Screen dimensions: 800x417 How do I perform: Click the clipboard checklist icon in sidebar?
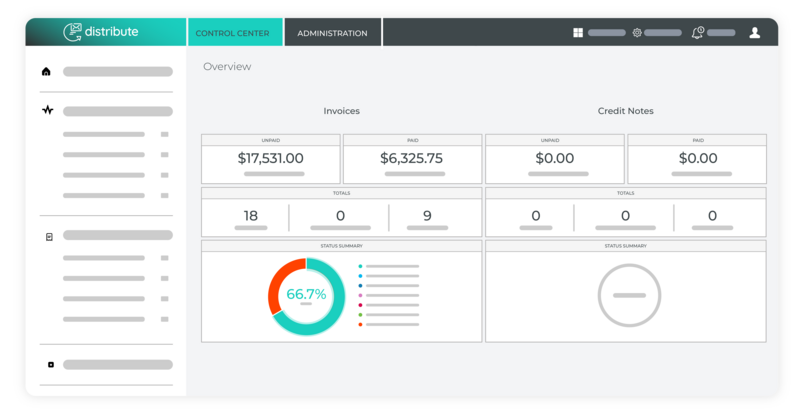[49, 236]
